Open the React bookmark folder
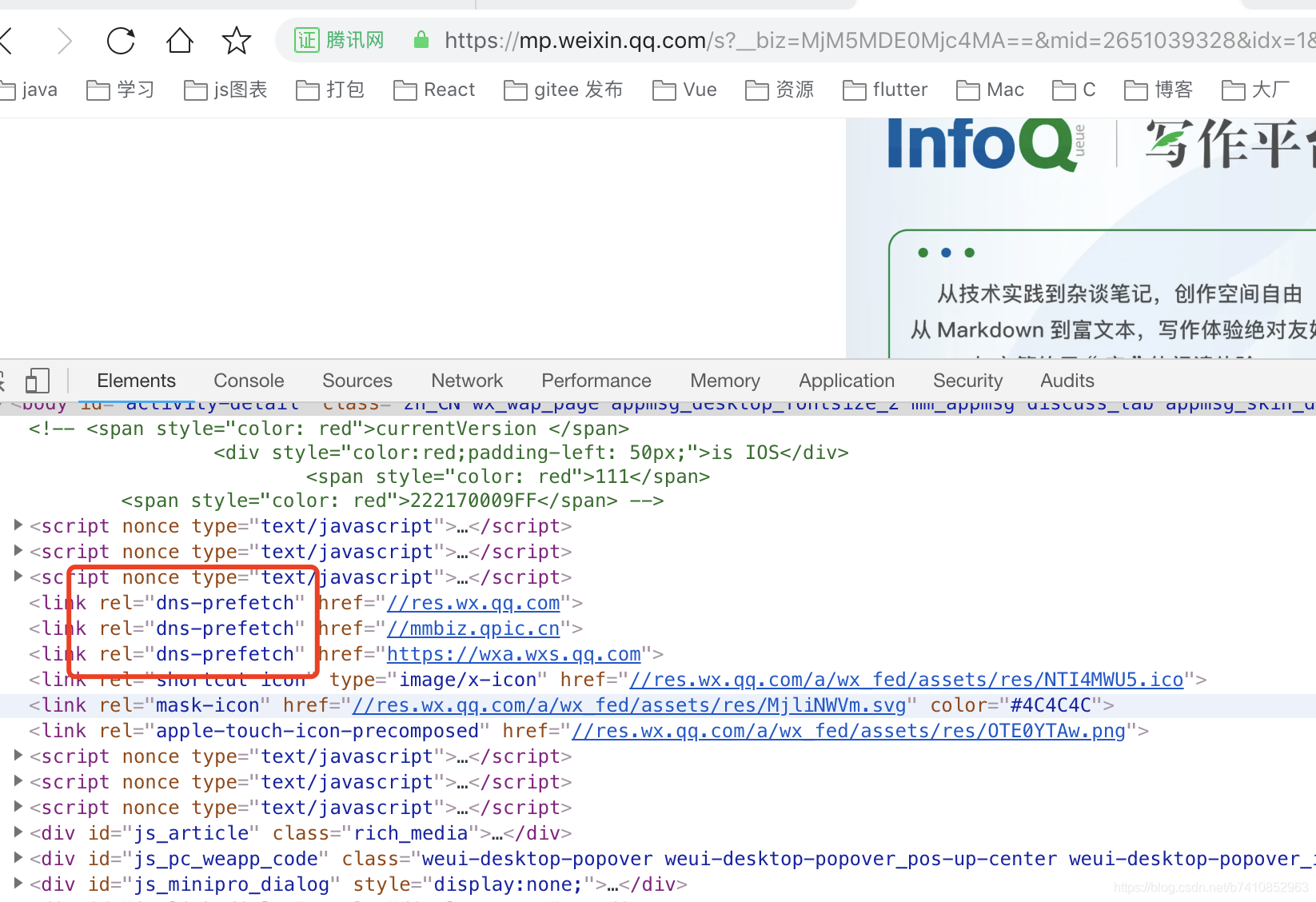 [434, 90]
